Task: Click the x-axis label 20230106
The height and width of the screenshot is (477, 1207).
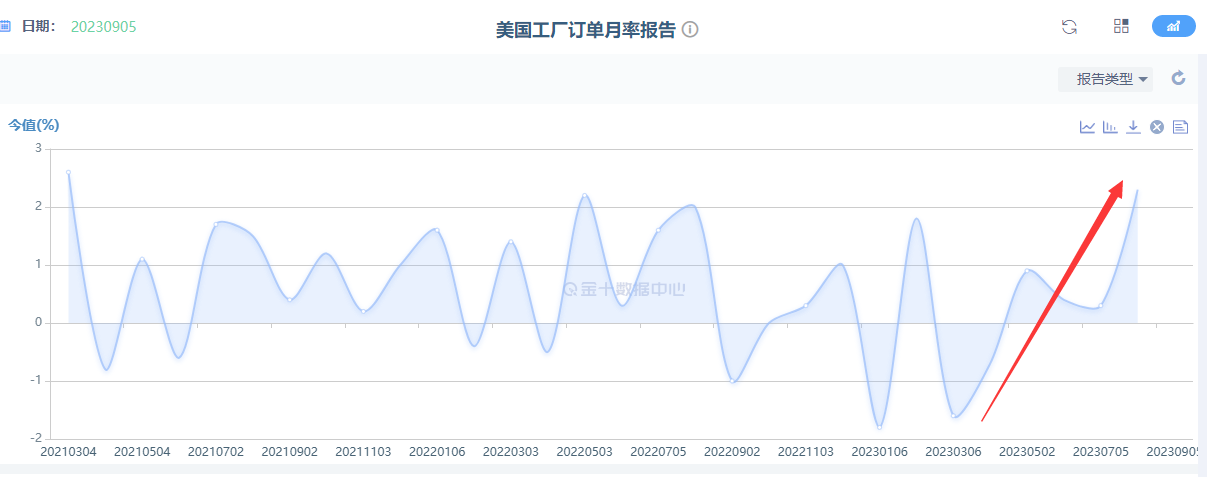Action: (x=880, y=452)
